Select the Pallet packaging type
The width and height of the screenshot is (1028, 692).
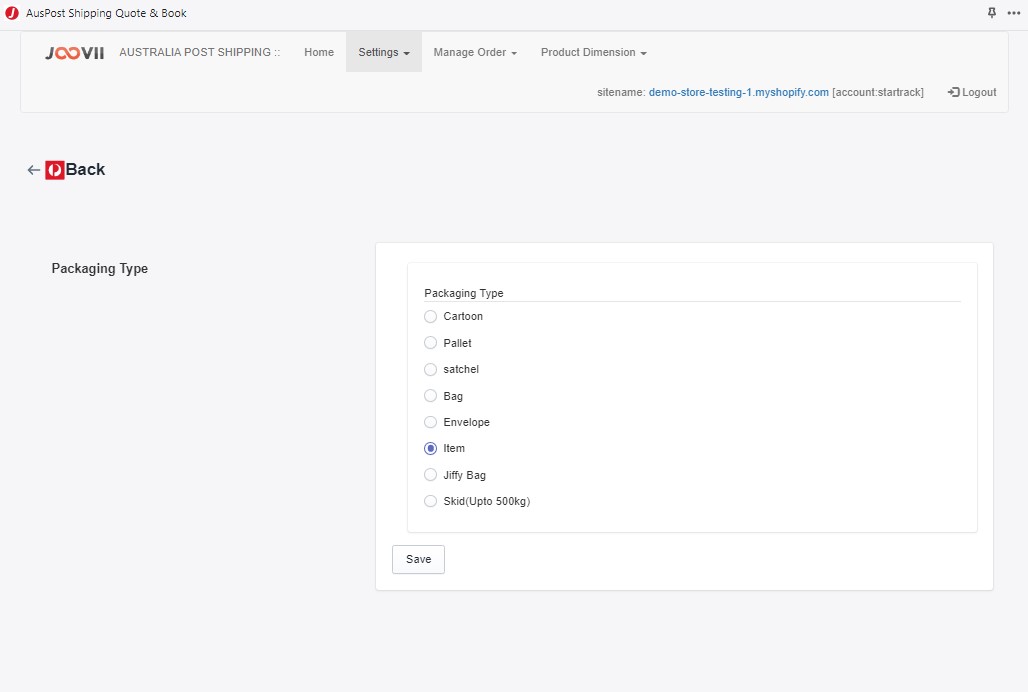pyautogui.click(x=430, y=342)
